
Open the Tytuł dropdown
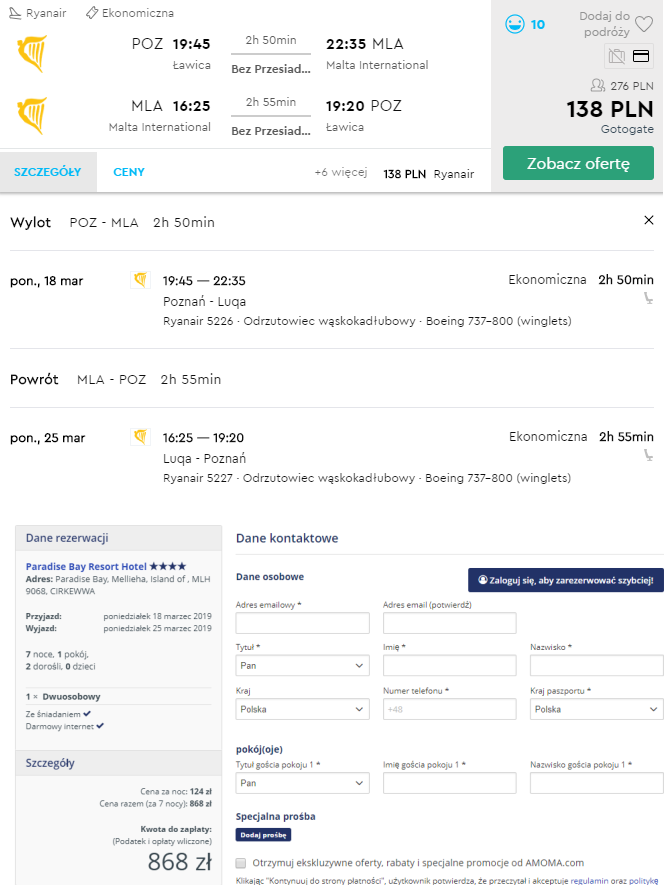point(303,666)
